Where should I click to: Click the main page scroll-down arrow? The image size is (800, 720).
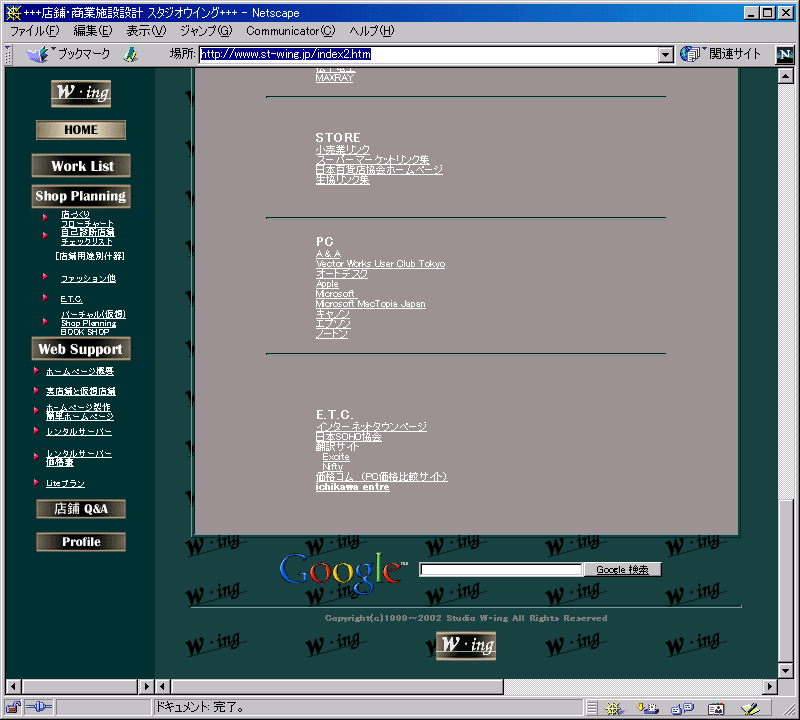[x=785, y=670]
